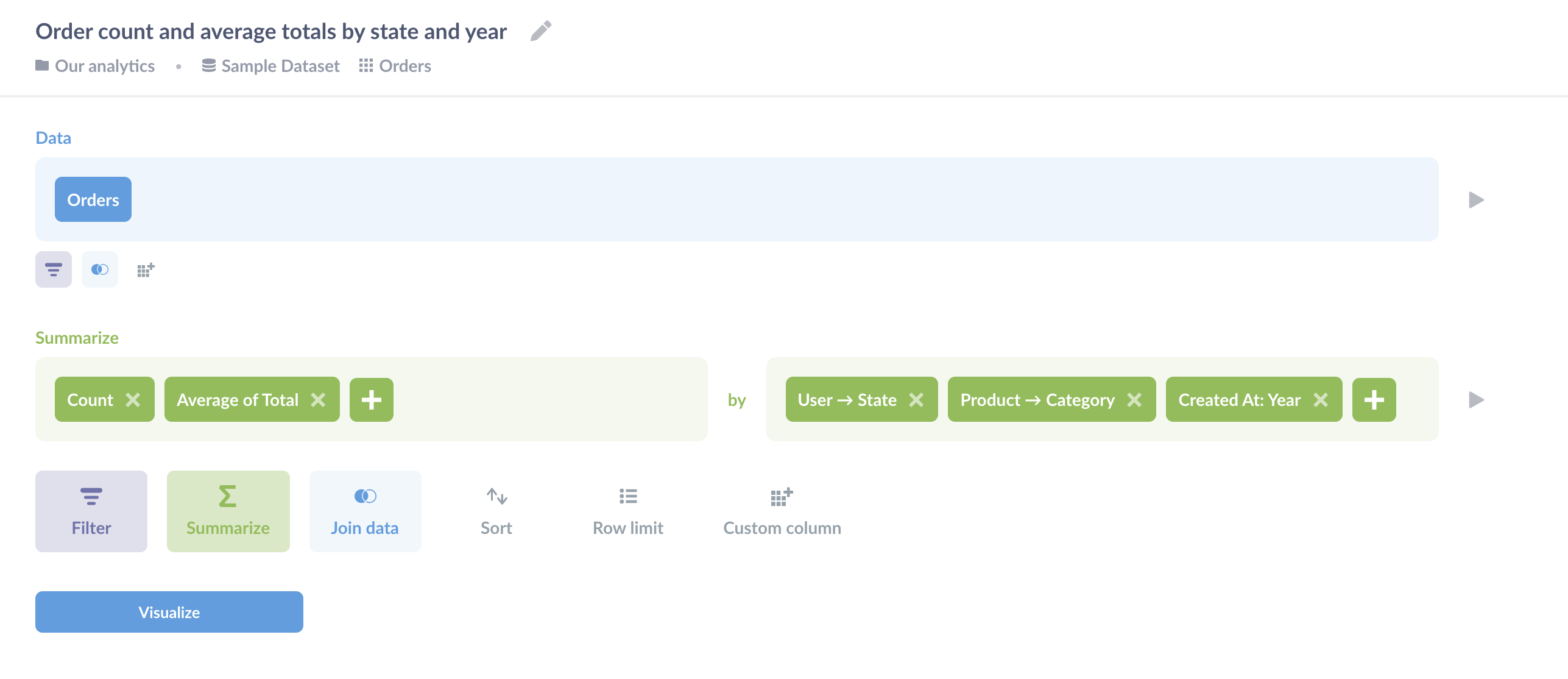Click the small filter icon under Data
The height and width of the screenshot is (679, 1568).
54,269
